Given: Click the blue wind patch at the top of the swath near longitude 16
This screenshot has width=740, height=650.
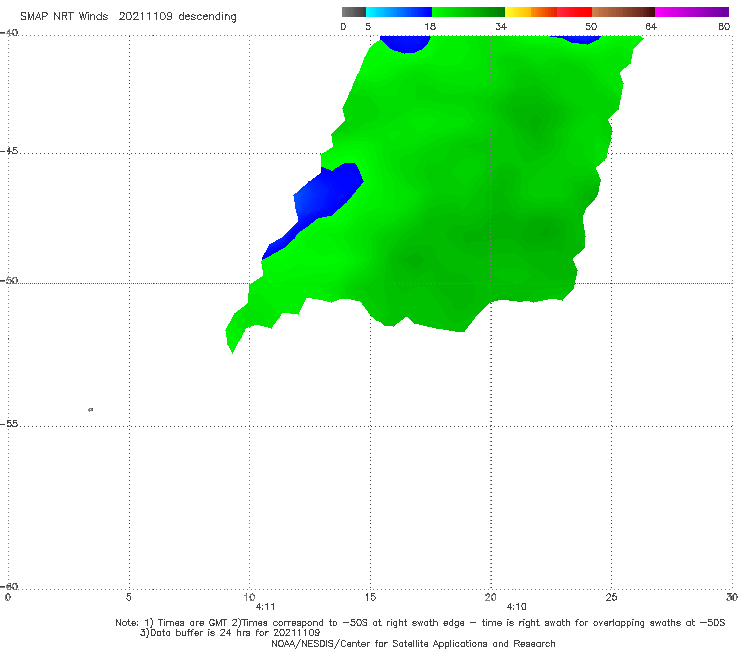Looking at the screenshot, I should [405, 43].
